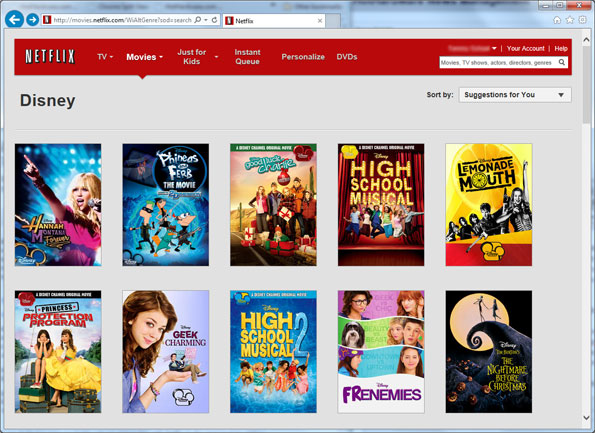Open the Personalize page

303,57
